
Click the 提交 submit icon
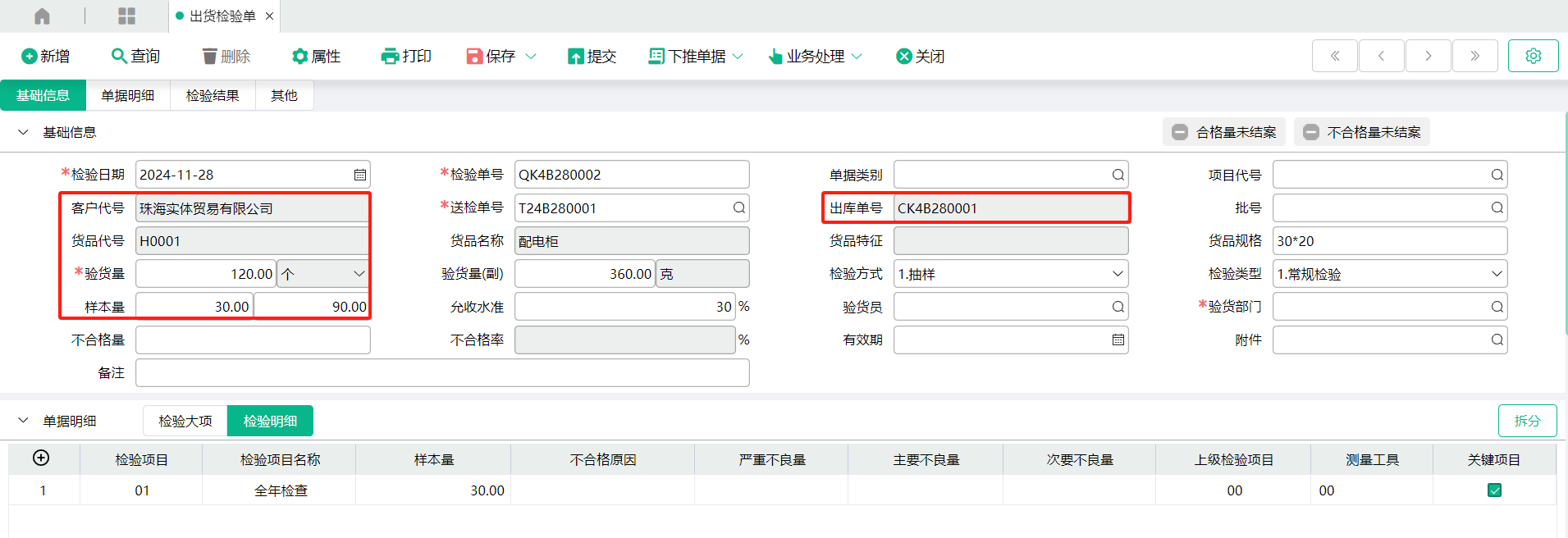(576, 56)
